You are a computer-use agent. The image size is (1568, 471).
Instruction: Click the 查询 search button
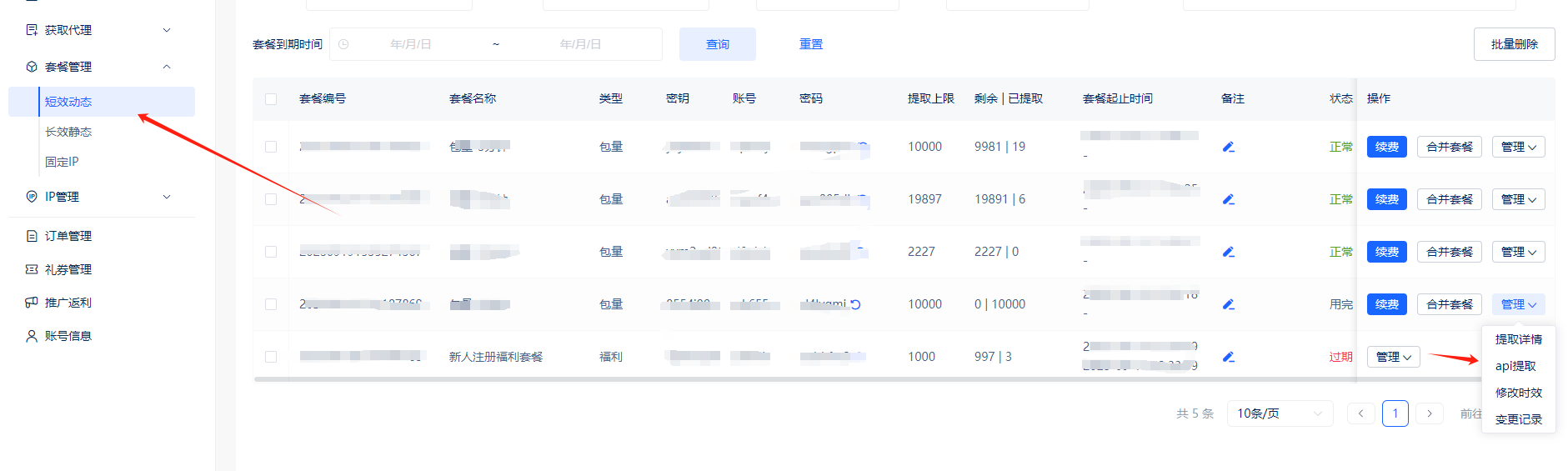pyautogui.click(x=718, y=44)
